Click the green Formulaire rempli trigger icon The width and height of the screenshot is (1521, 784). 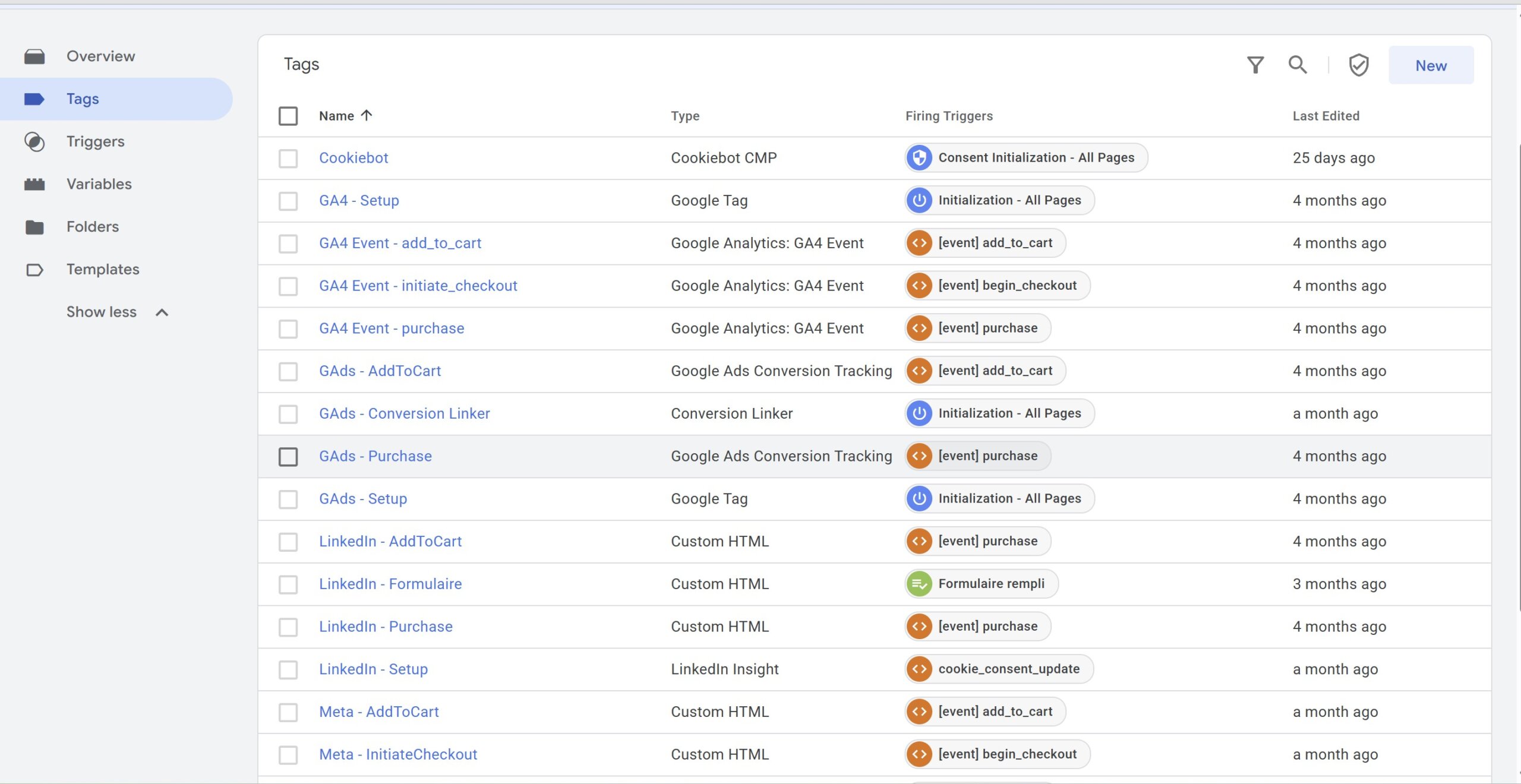click(919, 584)
